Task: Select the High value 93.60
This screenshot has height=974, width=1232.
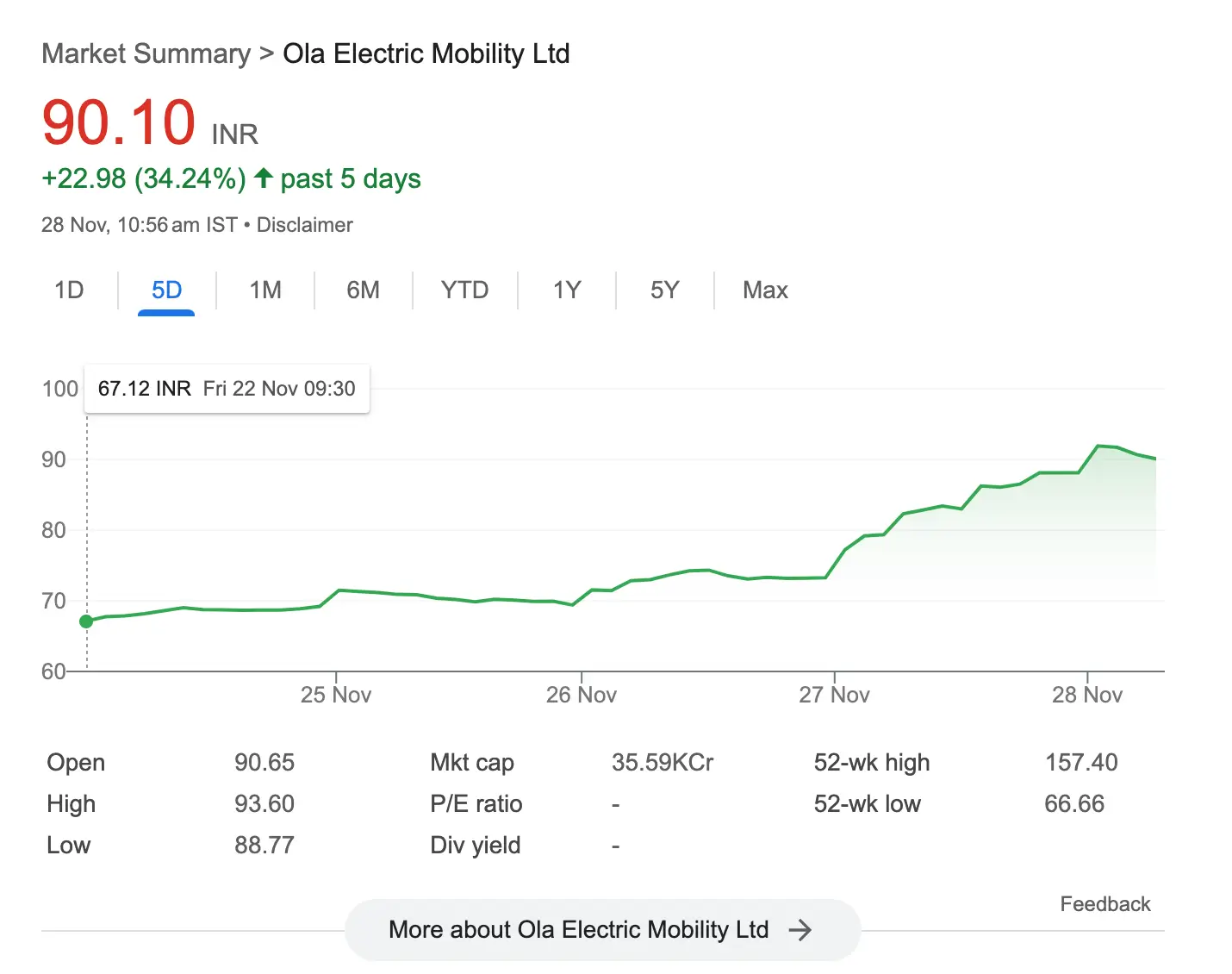Action: (x=264, y=804)
